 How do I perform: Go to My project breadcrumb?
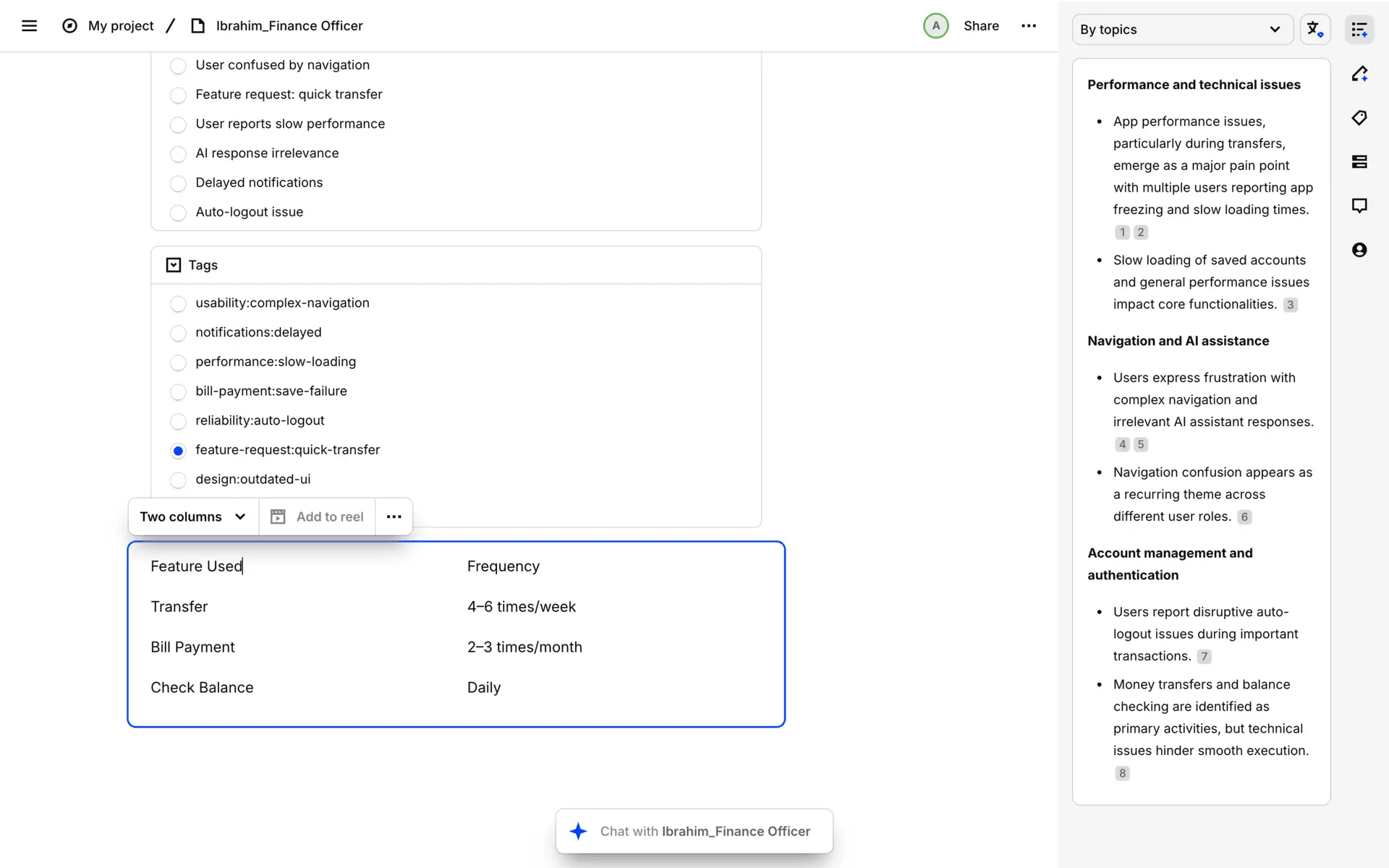click(120, 26)
